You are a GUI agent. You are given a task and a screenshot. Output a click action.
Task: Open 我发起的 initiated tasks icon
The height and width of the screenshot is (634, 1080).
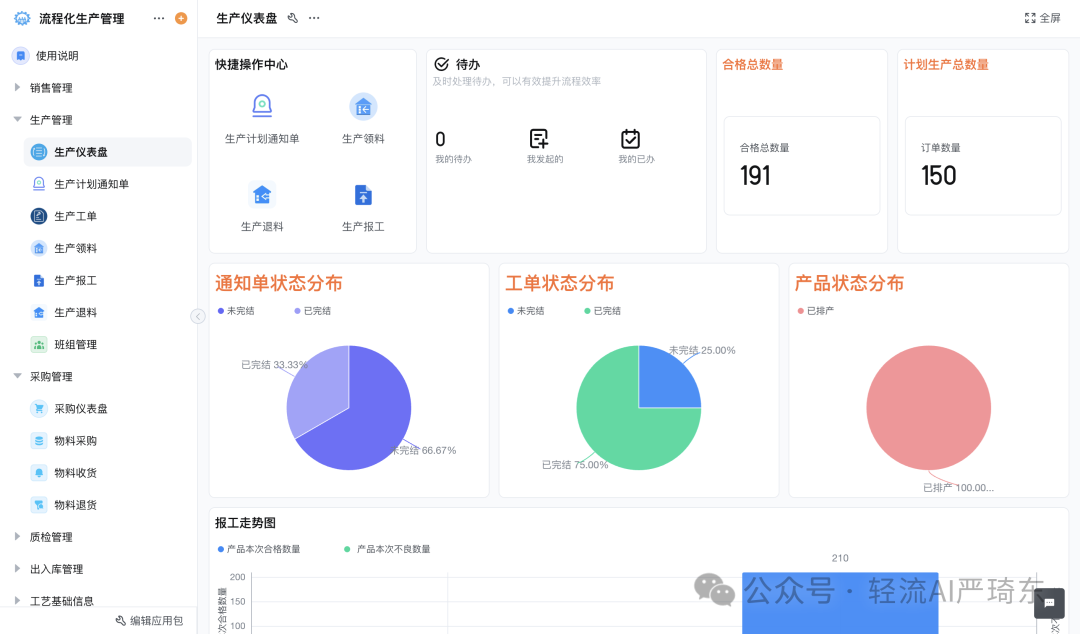coord(536,140)
